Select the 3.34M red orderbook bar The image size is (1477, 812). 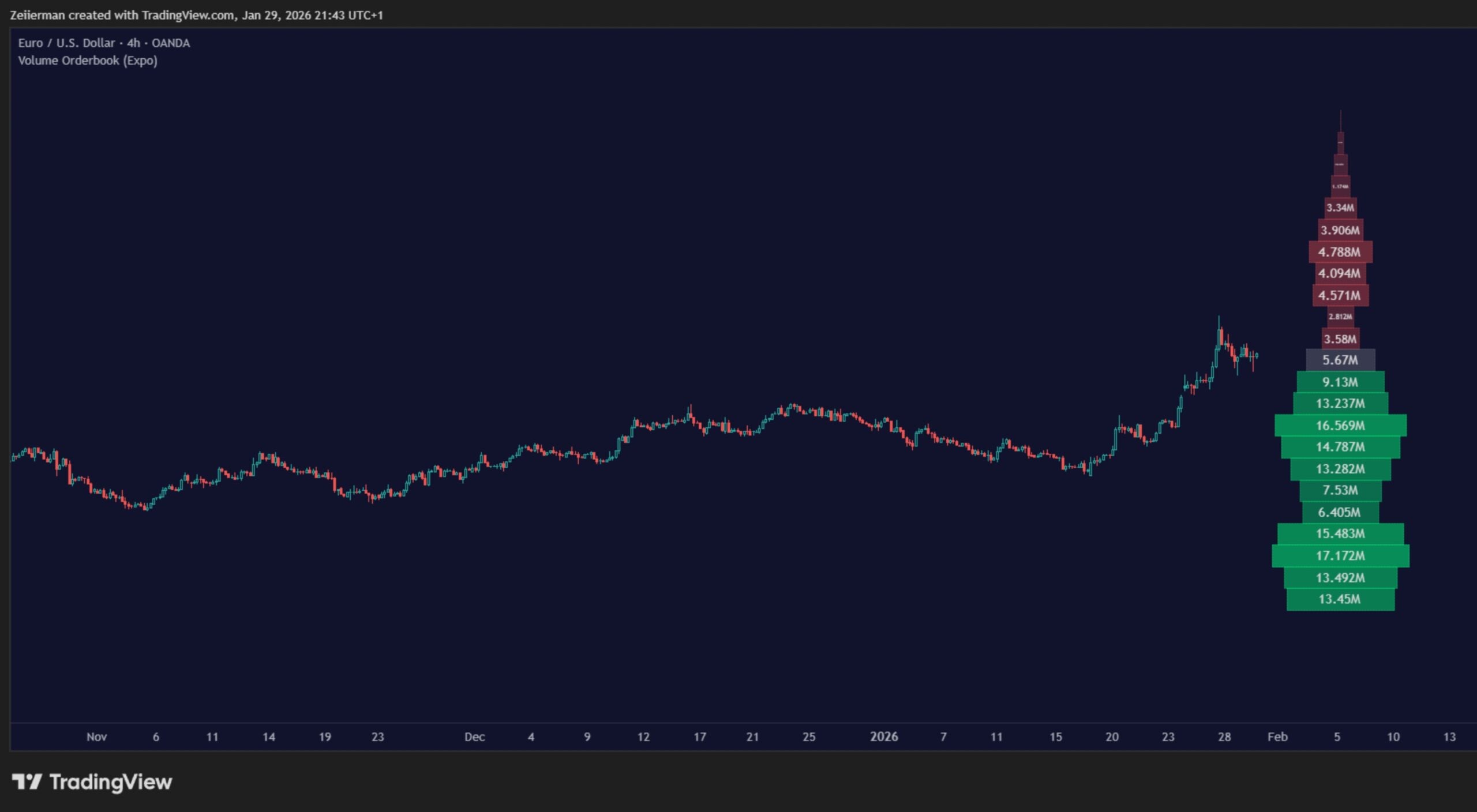pyautogui.click(x=1340, y=208)
